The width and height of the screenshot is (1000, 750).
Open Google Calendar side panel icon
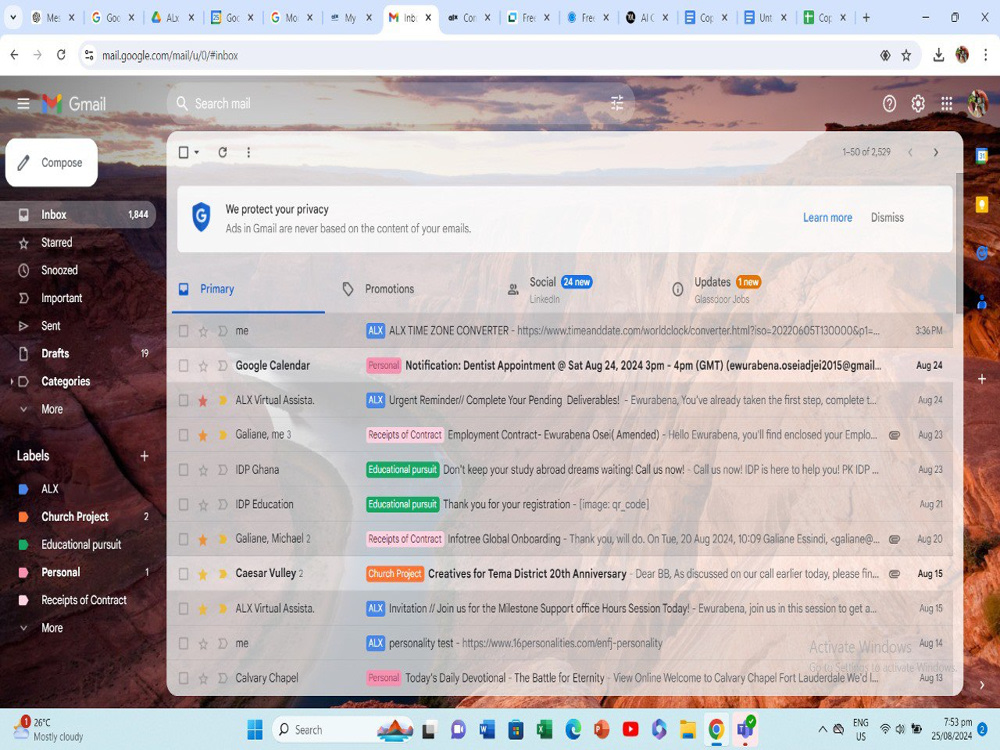982,155
